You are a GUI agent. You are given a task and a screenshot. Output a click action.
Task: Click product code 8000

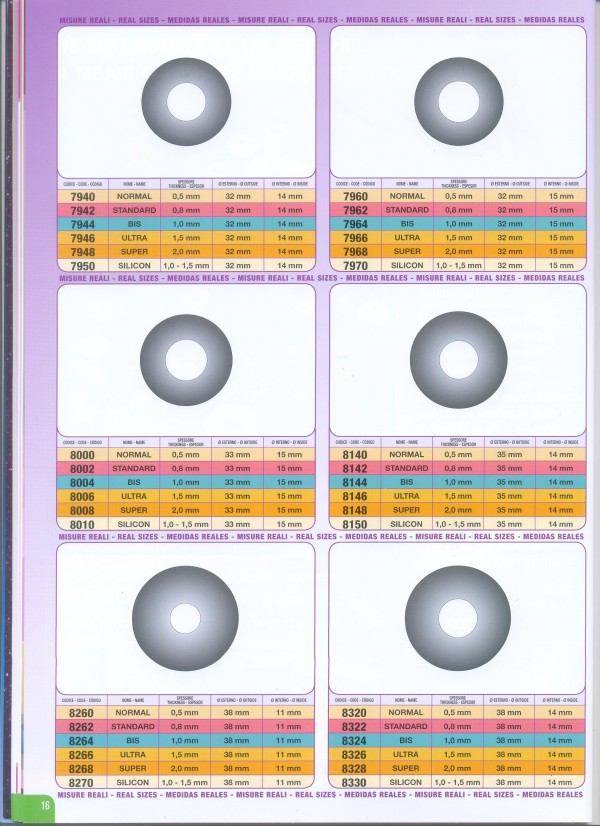click(82, 455)
